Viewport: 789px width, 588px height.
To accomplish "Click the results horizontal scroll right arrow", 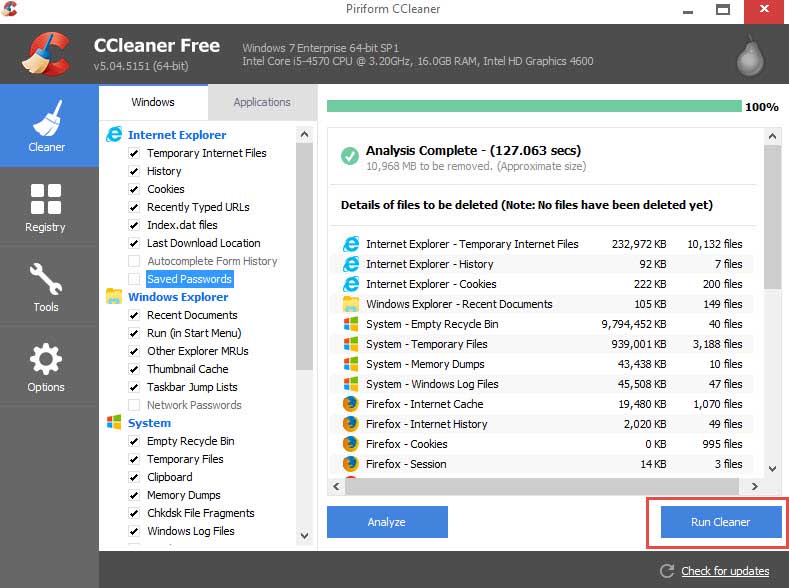I will (754, 486).
